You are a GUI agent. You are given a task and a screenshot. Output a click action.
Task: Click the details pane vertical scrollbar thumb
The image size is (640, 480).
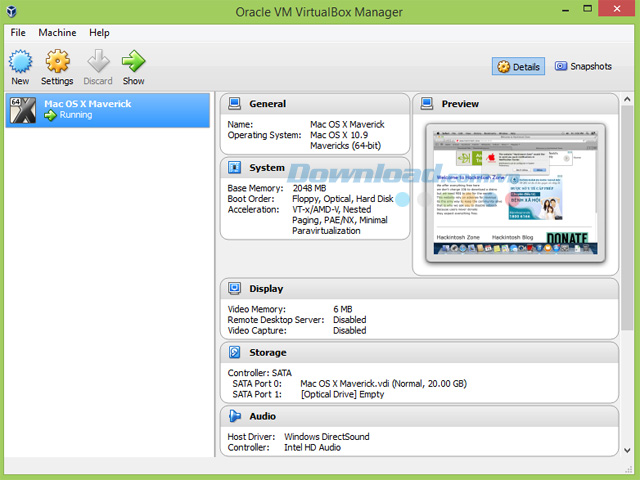click(627, 218)
